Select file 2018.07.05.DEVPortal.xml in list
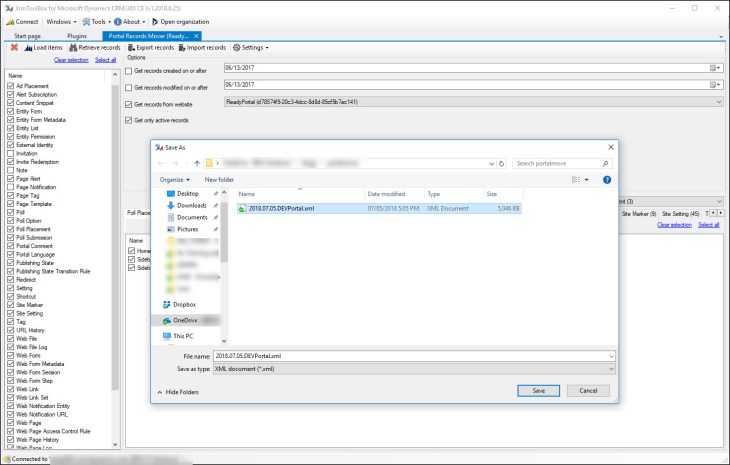730x465 pixels. pos(379,209)
